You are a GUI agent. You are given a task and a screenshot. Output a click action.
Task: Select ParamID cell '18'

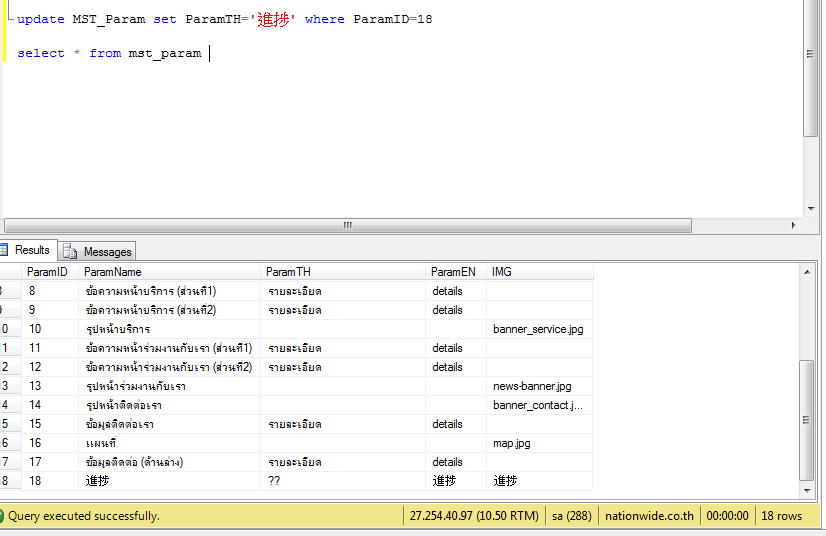50,481
